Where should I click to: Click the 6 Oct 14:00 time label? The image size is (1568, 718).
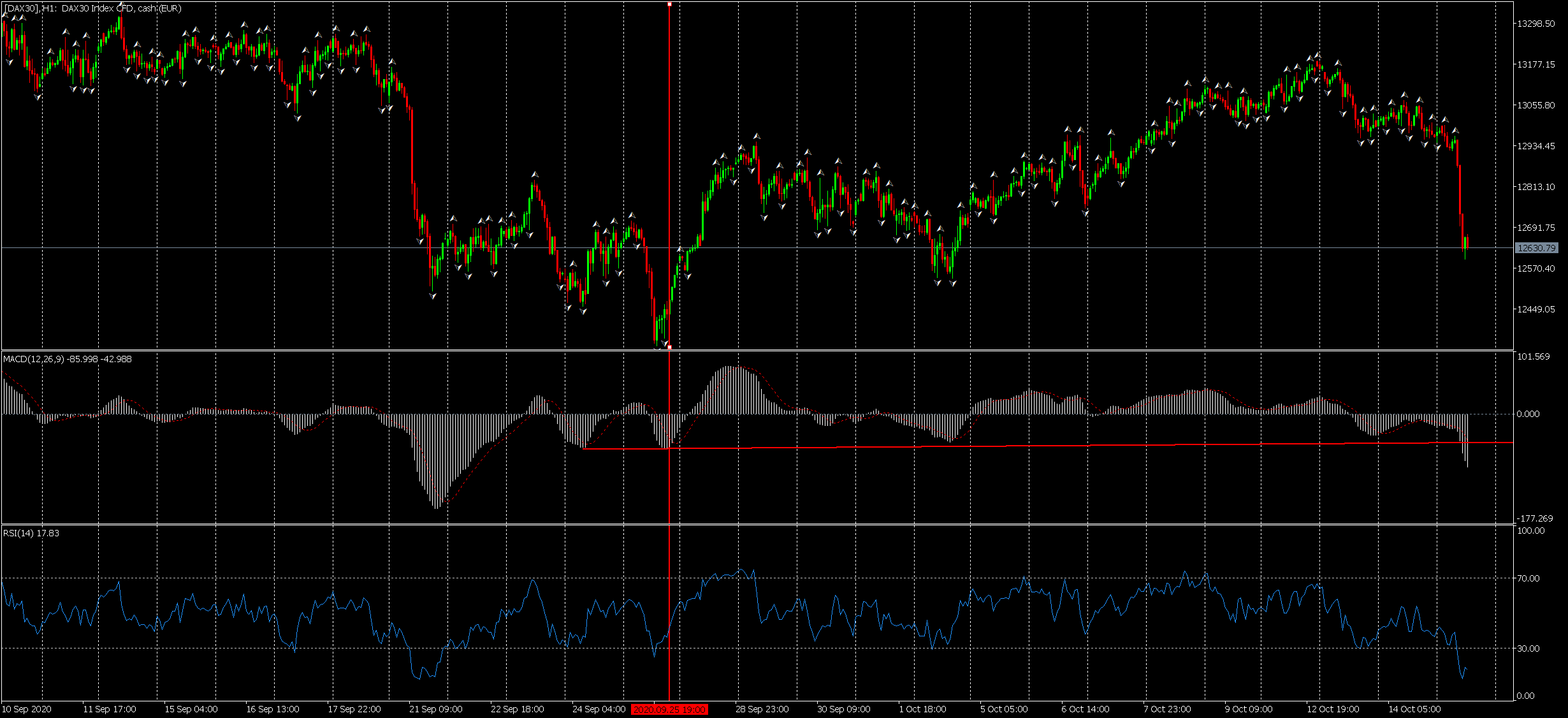[x=1085, y=709]
